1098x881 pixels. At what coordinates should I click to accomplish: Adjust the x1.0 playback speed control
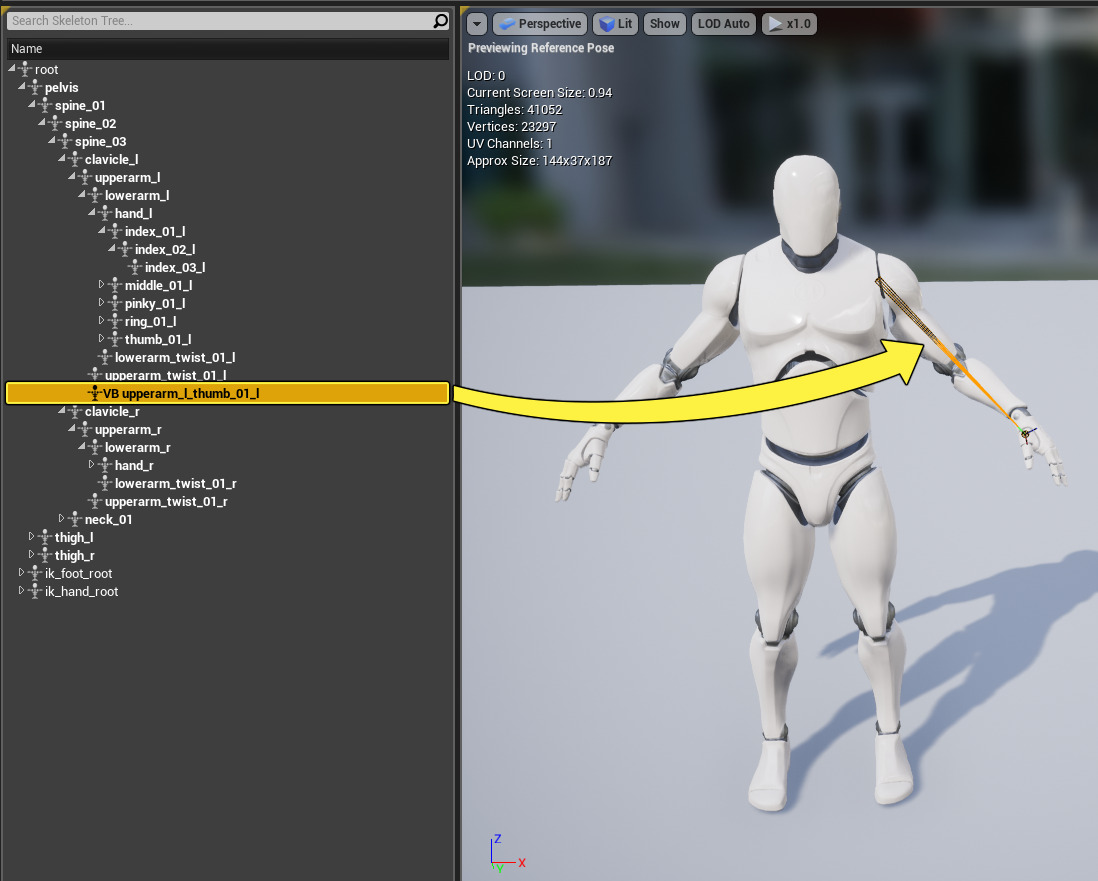[789, 24]
